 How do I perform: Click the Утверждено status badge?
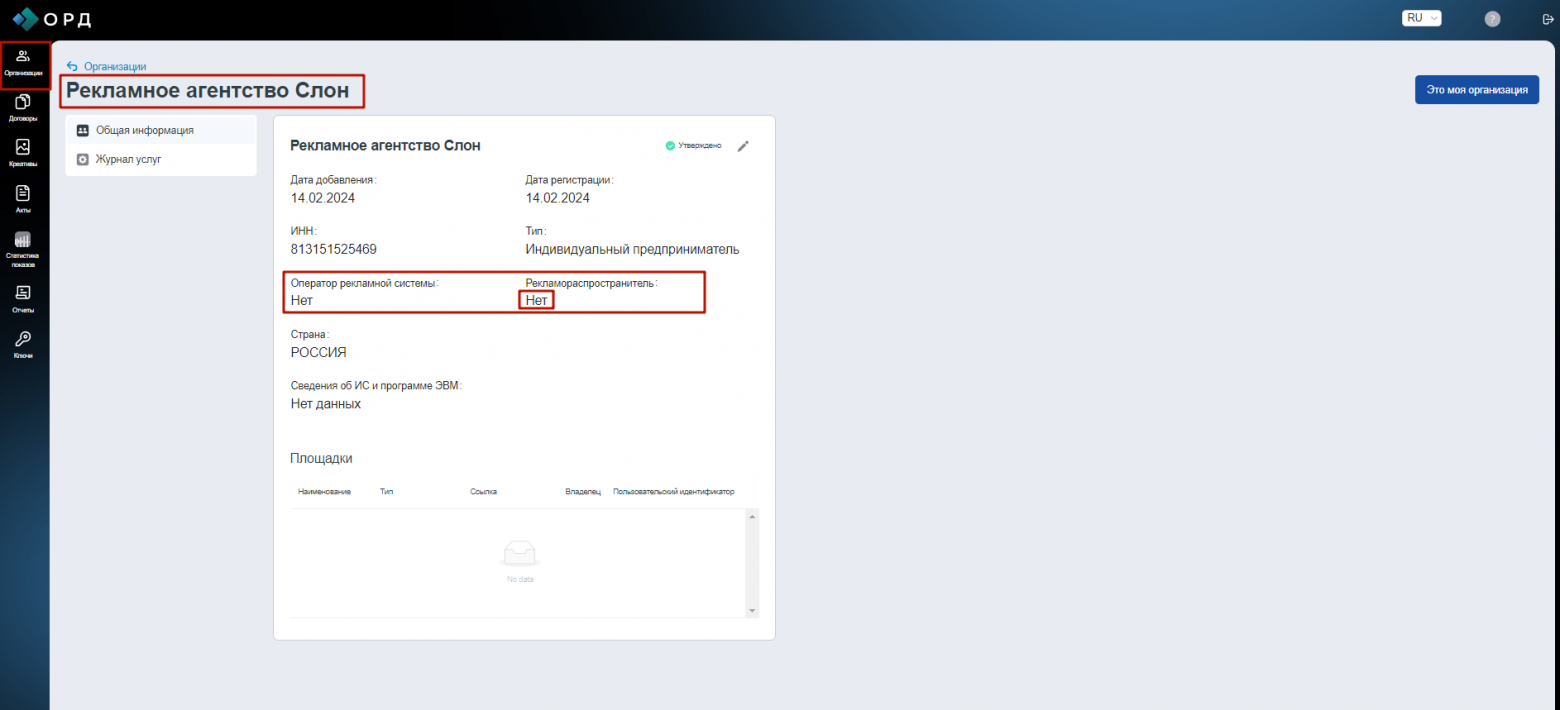694,146
